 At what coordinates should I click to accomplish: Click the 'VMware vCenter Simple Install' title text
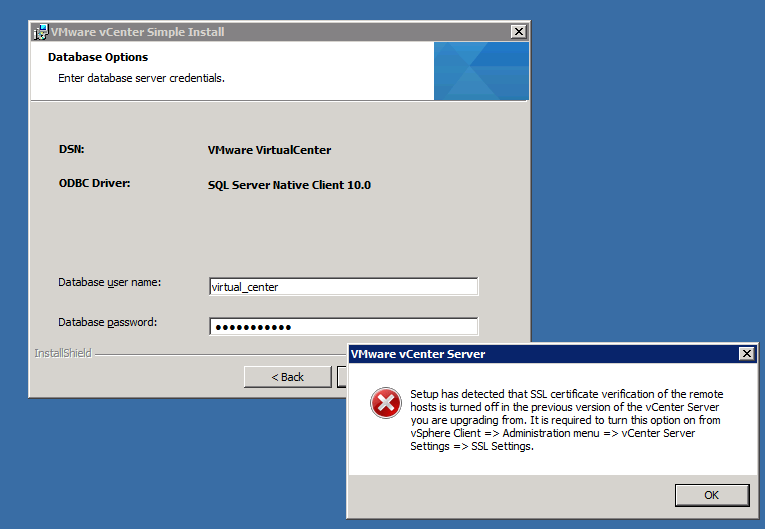pos(138,32)
